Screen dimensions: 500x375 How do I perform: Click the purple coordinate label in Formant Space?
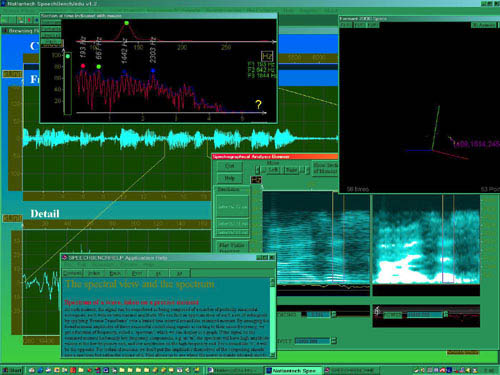[x=477, y=144]
